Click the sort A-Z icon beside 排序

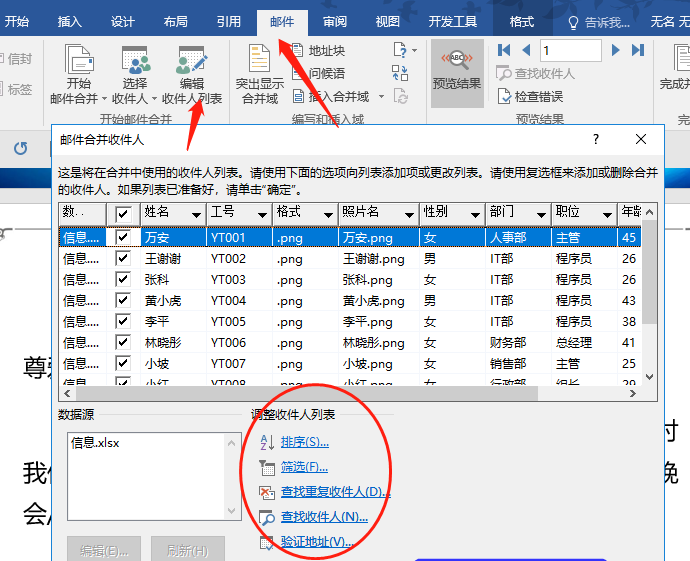click(267, 442)
